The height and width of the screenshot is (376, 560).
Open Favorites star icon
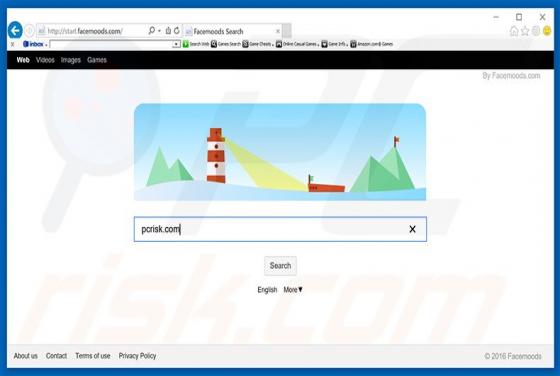tap(525, 31)
